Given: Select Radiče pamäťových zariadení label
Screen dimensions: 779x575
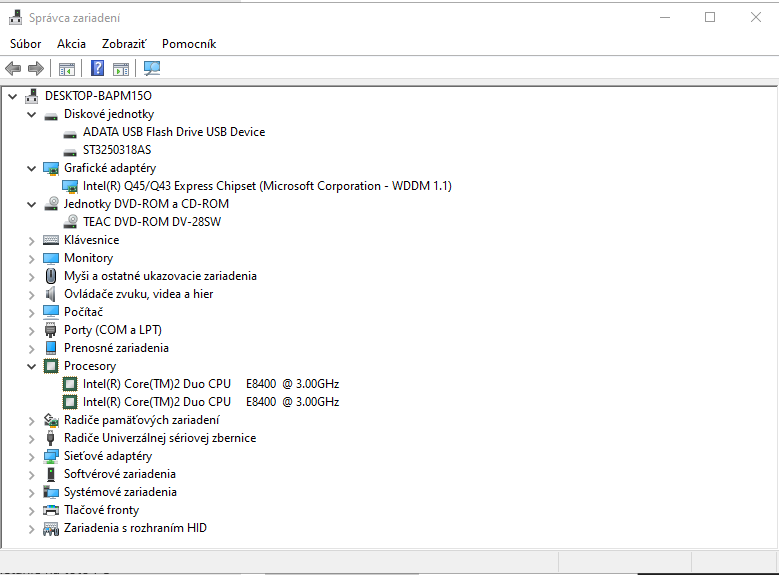Looking at the screenshot, I should click(142, 420).
